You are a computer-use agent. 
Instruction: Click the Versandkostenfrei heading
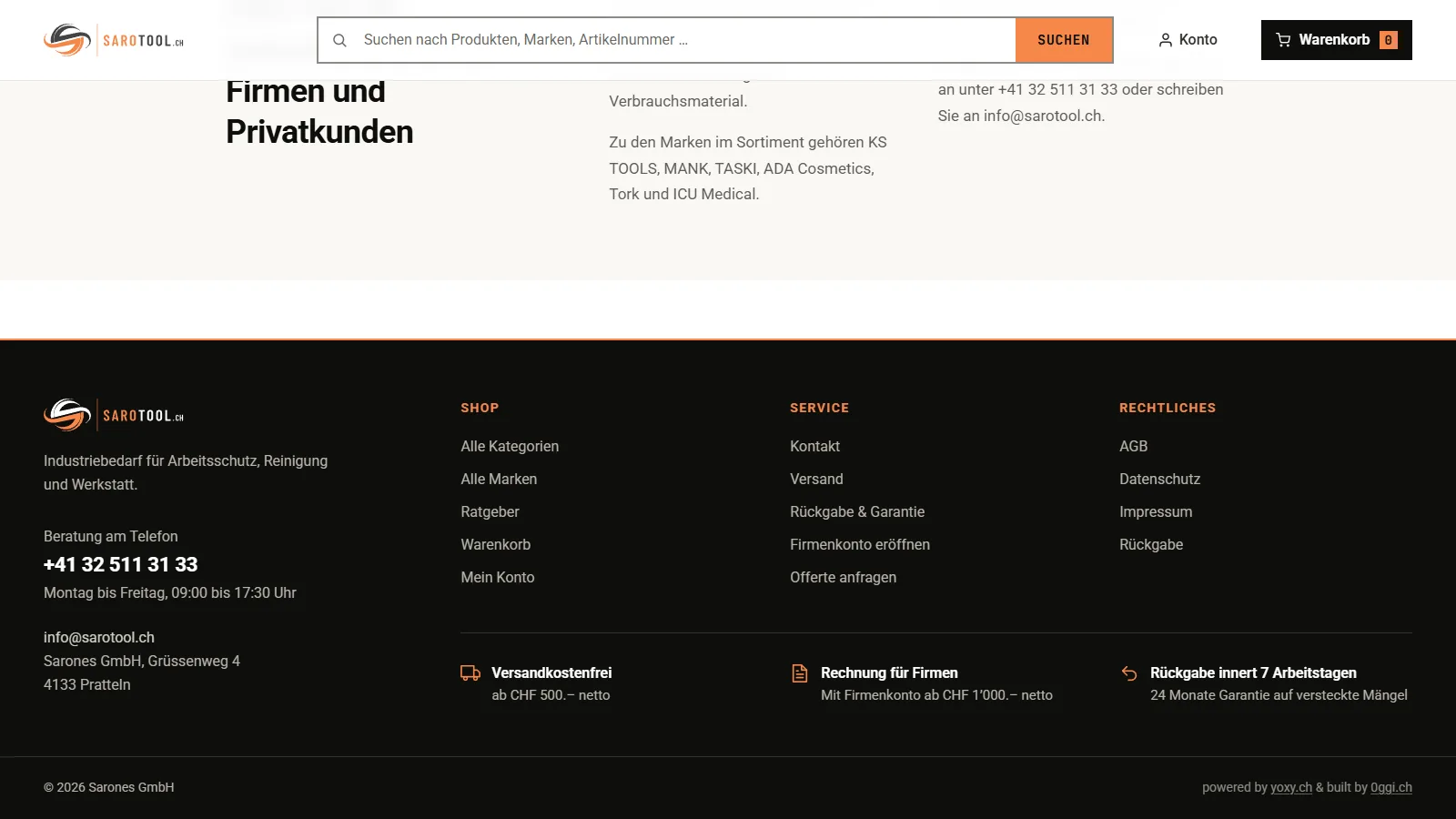point(551,672)
